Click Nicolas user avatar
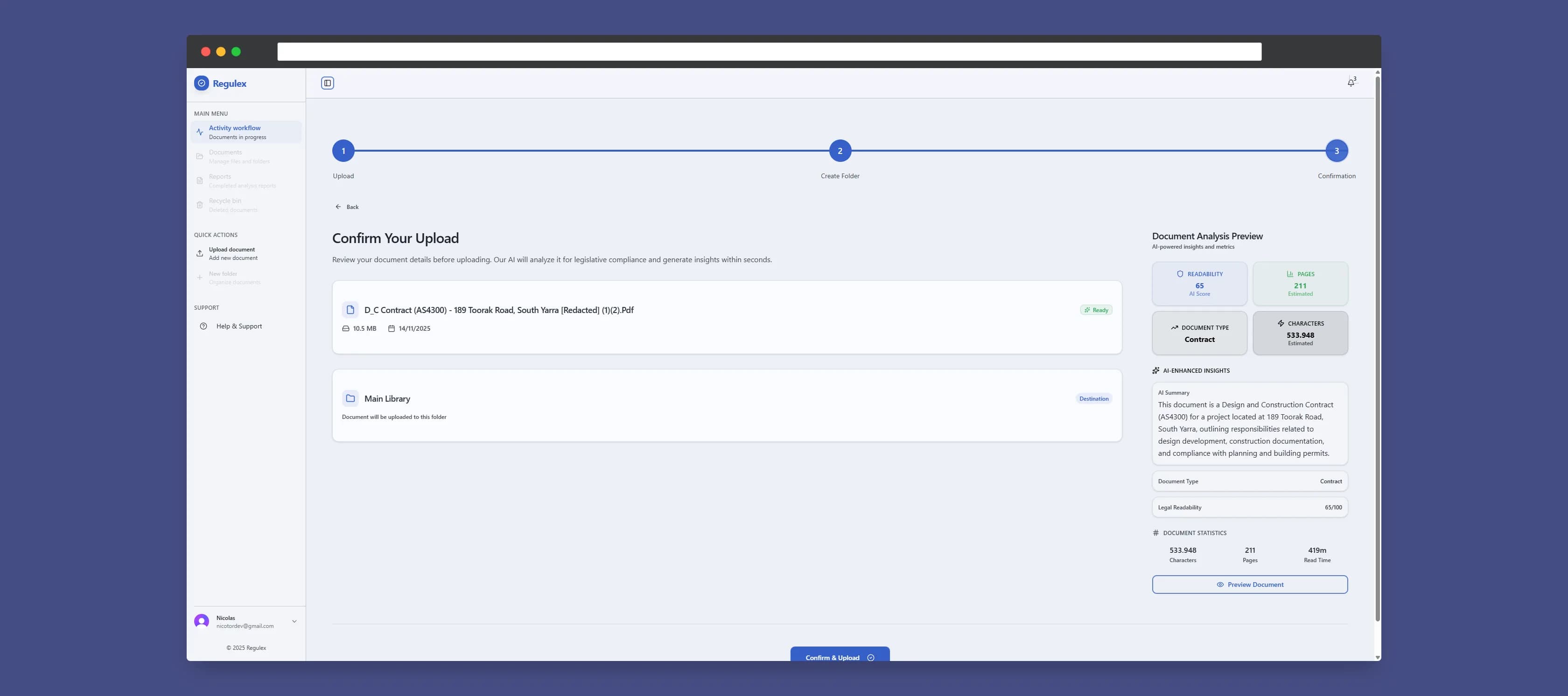 [x=202, y=621]
